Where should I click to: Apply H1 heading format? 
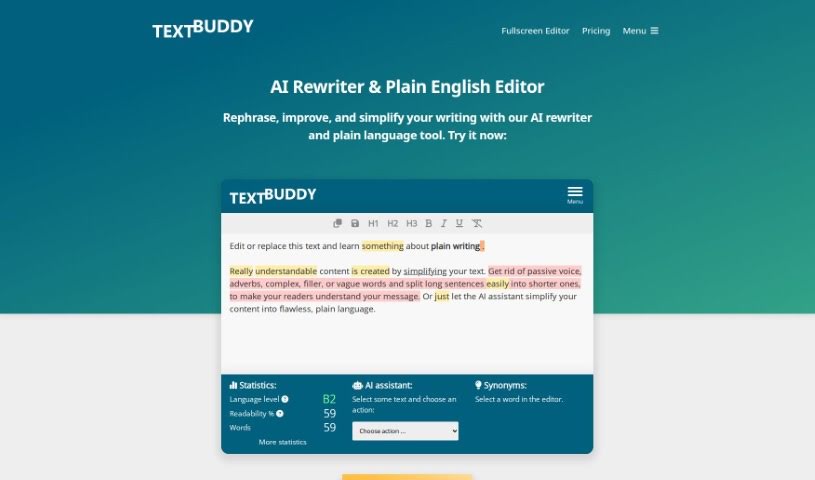pyautogui.click(x=373, y=223)
